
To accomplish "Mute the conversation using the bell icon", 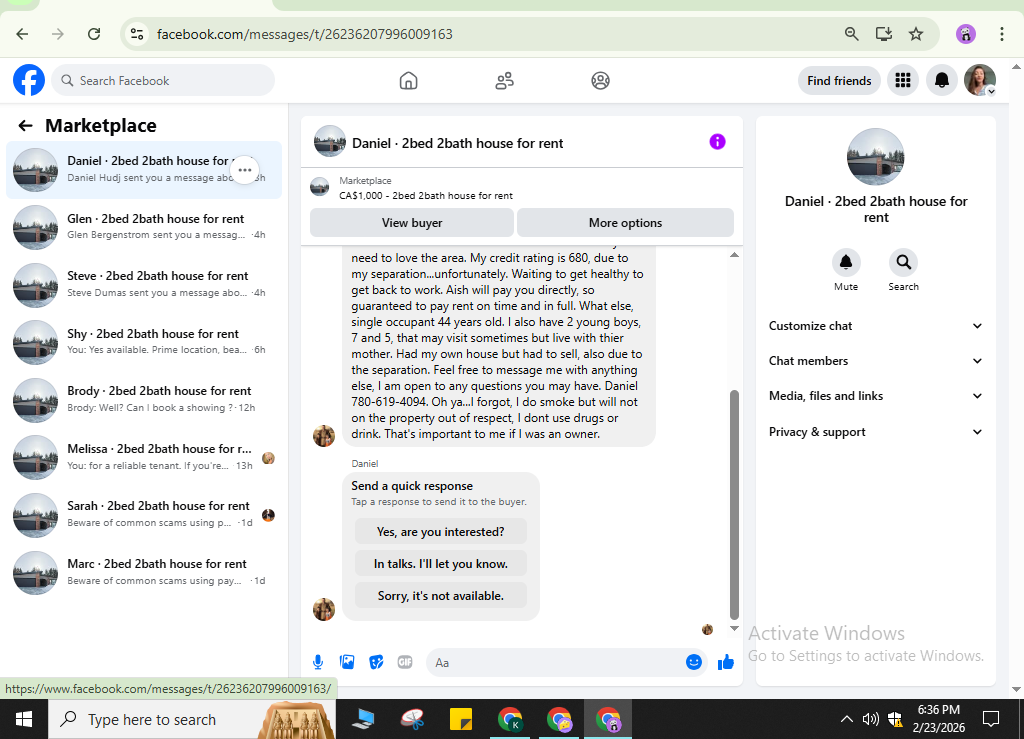I will [846, 262].
